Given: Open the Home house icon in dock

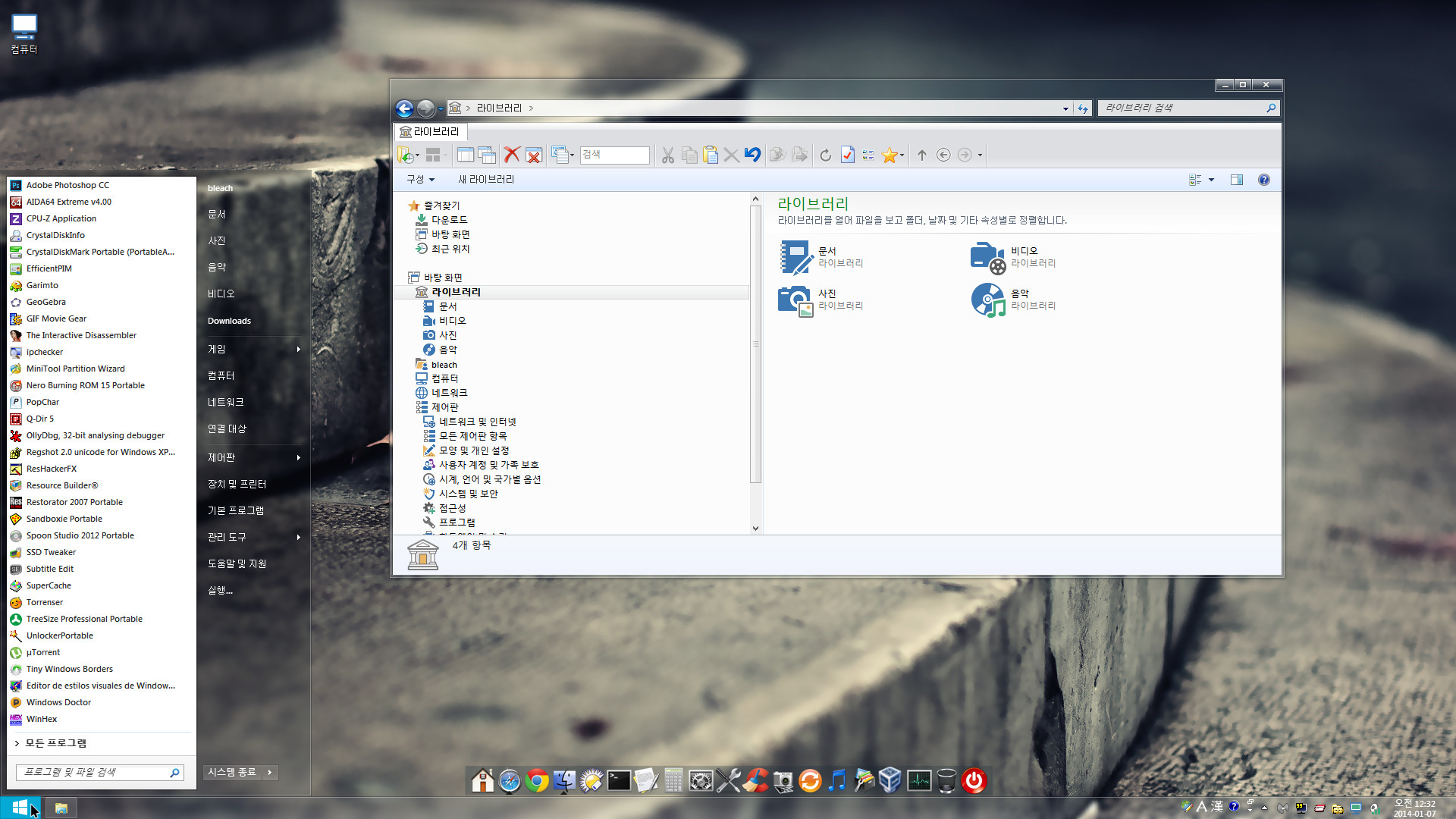Looking at the screenshot, I should tap(482, 780).
